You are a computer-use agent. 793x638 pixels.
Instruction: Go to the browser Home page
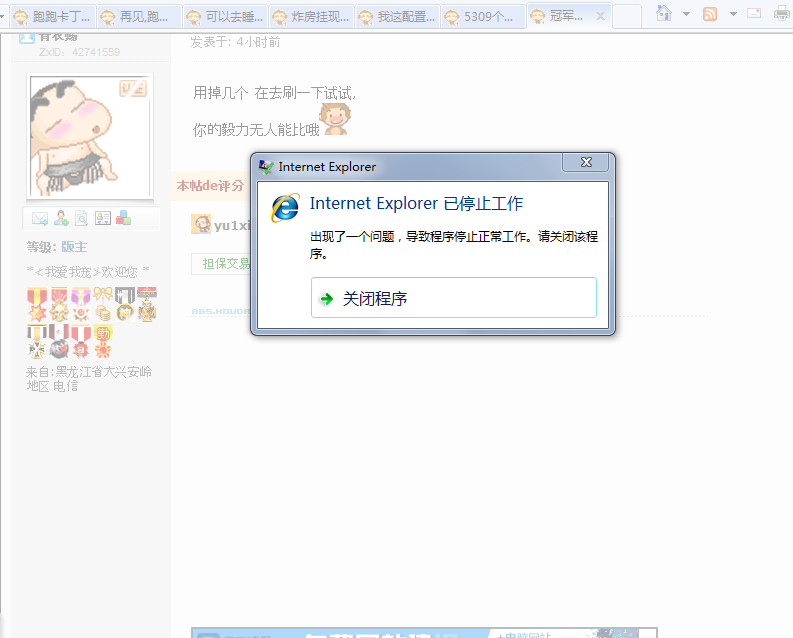[664, 14]
